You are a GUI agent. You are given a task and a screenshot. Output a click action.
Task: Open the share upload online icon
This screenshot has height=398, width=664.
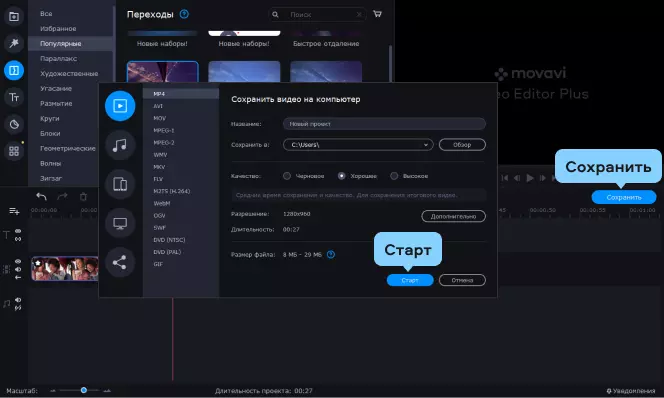[x=120, y=262]
